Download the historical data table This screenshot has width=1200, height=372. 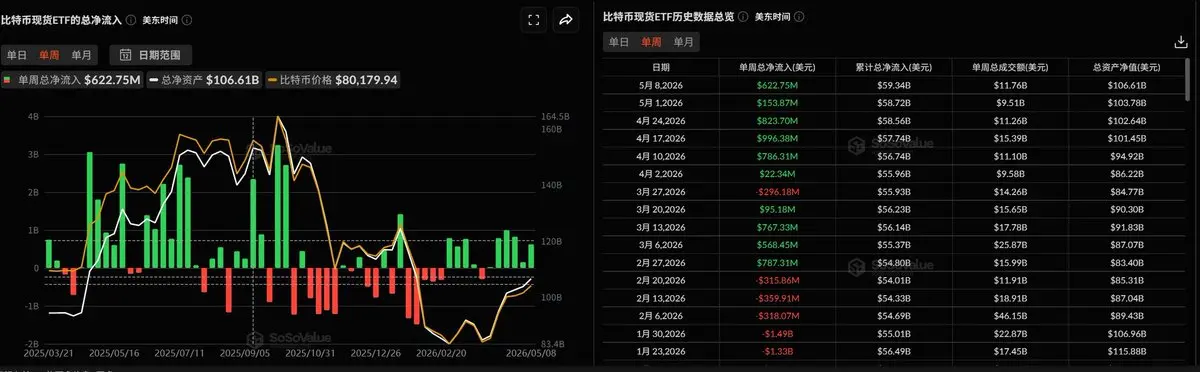click(1180, 42)
